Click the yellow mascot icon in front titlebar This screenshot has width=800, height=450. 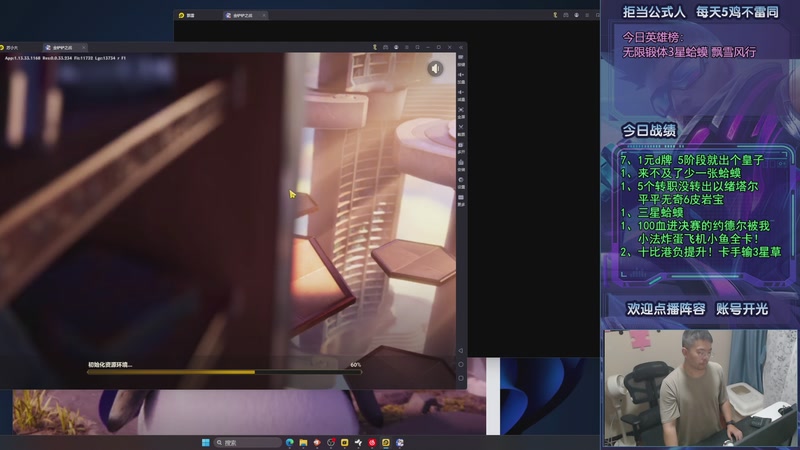coord(374,47)
